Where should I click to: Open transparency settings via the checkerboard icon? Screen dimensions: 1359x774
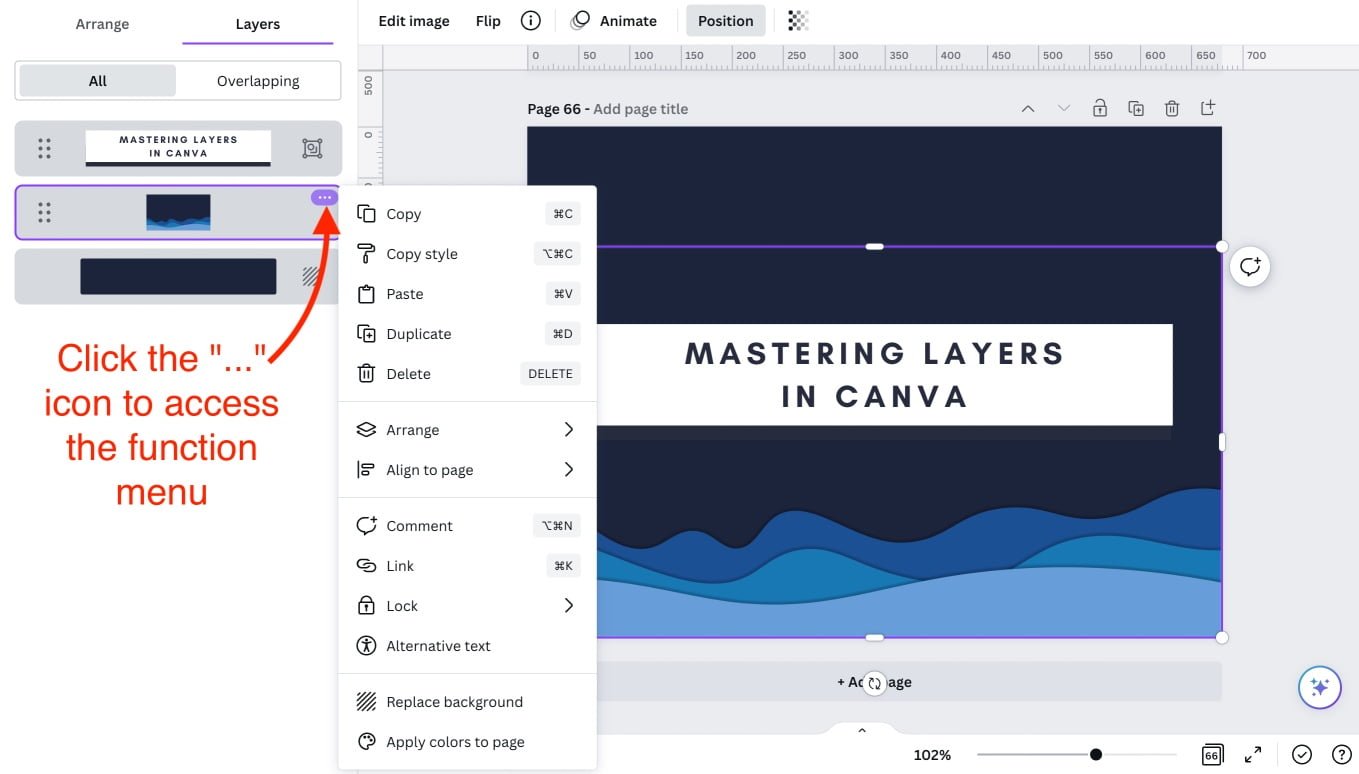click(x=797, y=20)
